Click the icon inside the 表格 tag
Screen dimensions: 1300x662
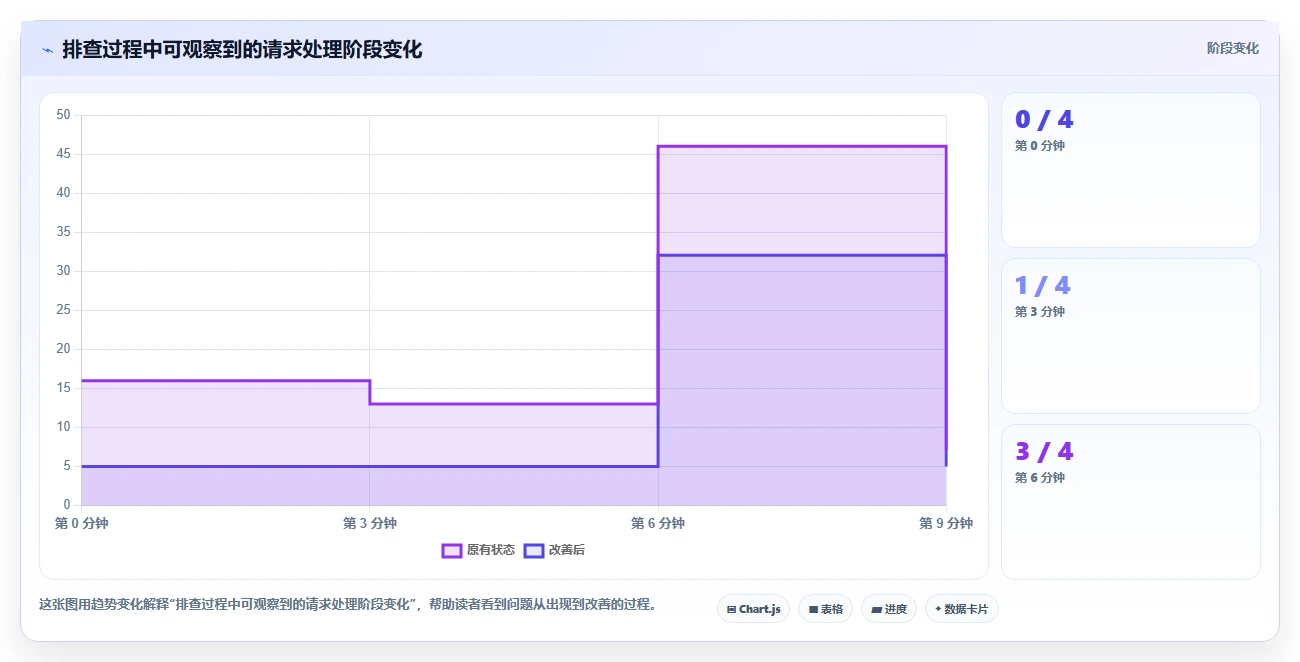pos(813,609)
